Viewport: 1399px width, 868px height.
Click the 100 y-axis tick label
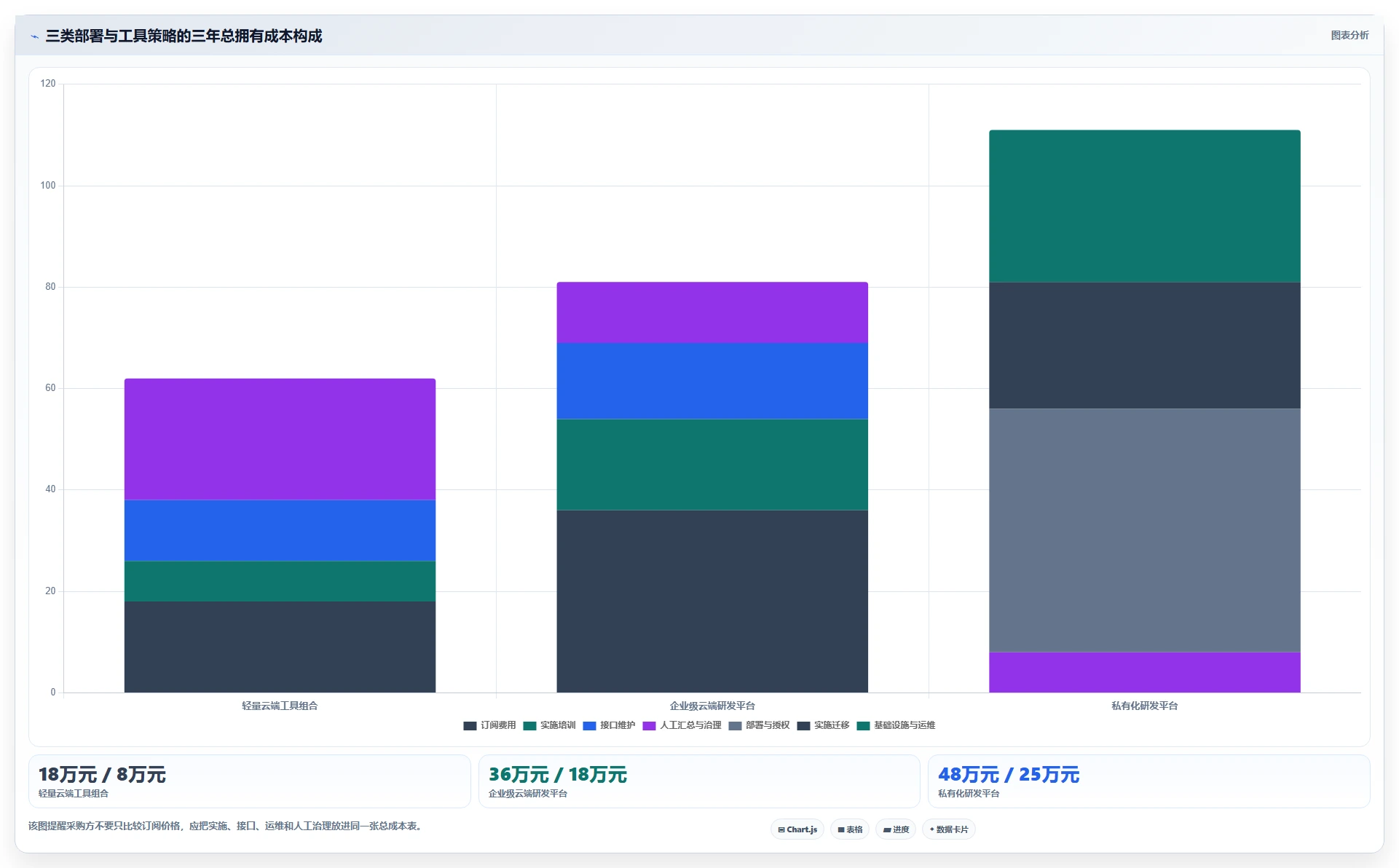tap(48, 186)
